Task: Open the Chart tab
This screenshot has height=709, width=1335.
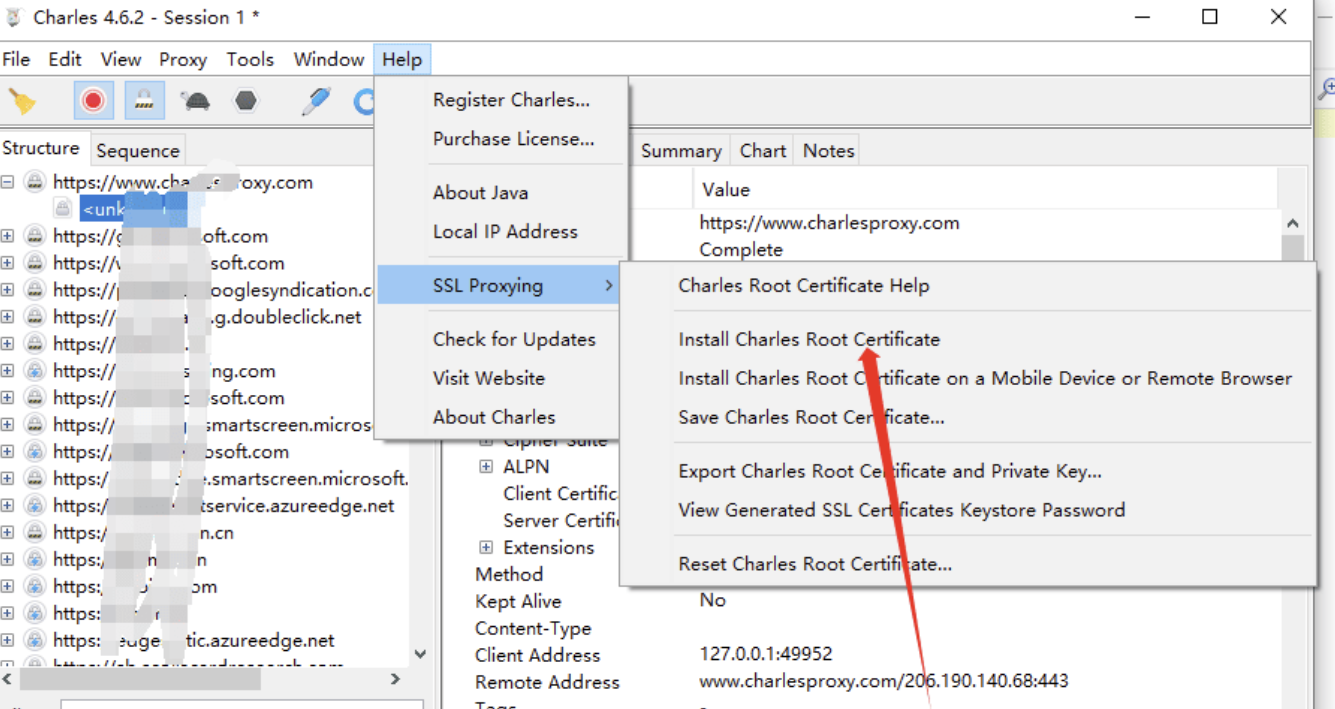Action: click(762, 151)
